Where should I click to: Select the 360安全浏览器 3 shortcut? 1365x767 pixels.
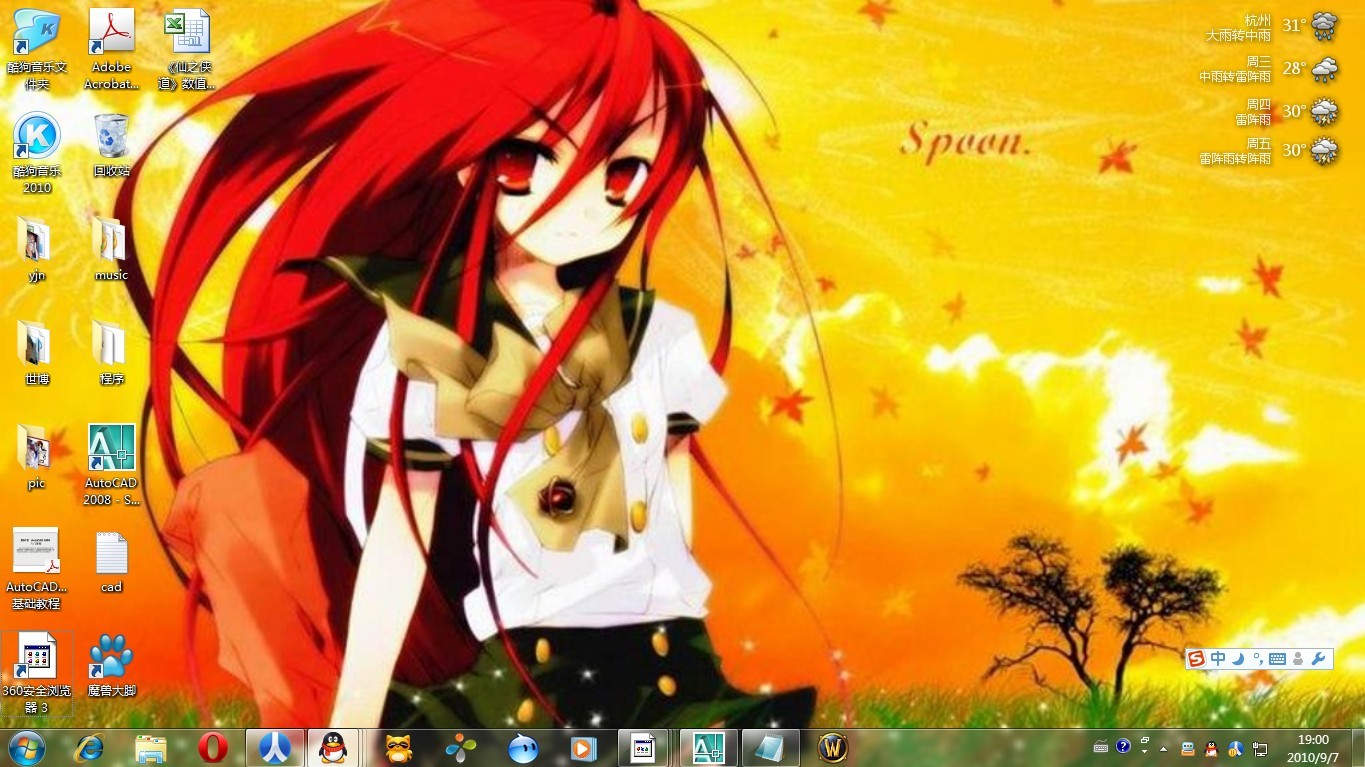tap(37, 672)
